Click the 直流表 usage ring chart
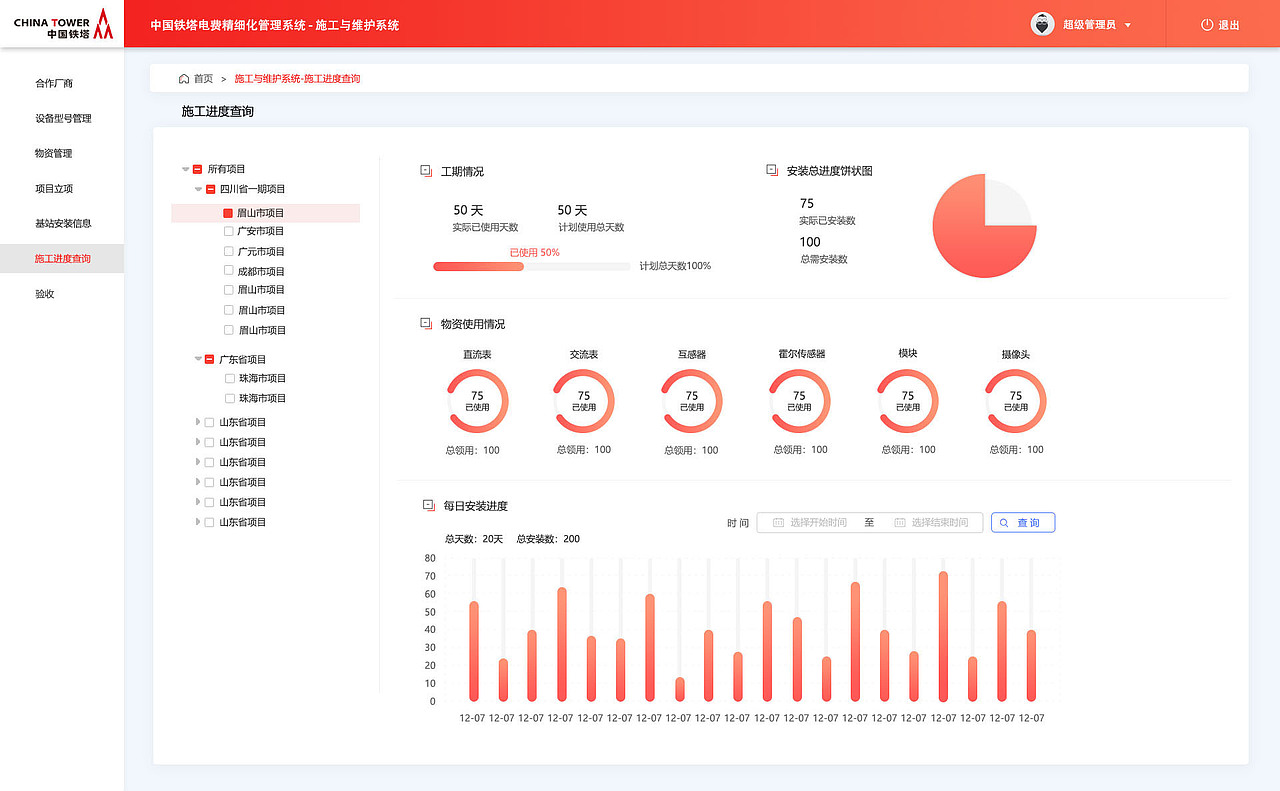The width and height of the screenshot is (1280, 791). pyautogui.click(x=477, y=401)
